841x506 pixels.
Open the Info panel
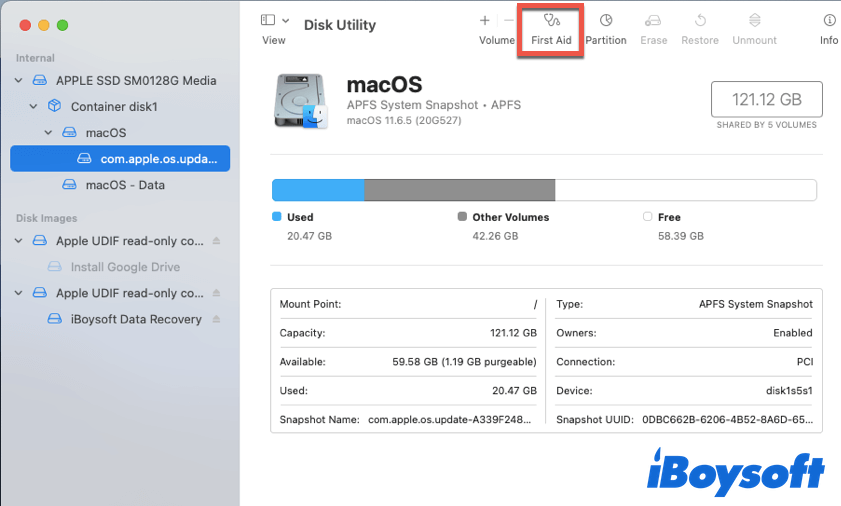pos(828,21)
